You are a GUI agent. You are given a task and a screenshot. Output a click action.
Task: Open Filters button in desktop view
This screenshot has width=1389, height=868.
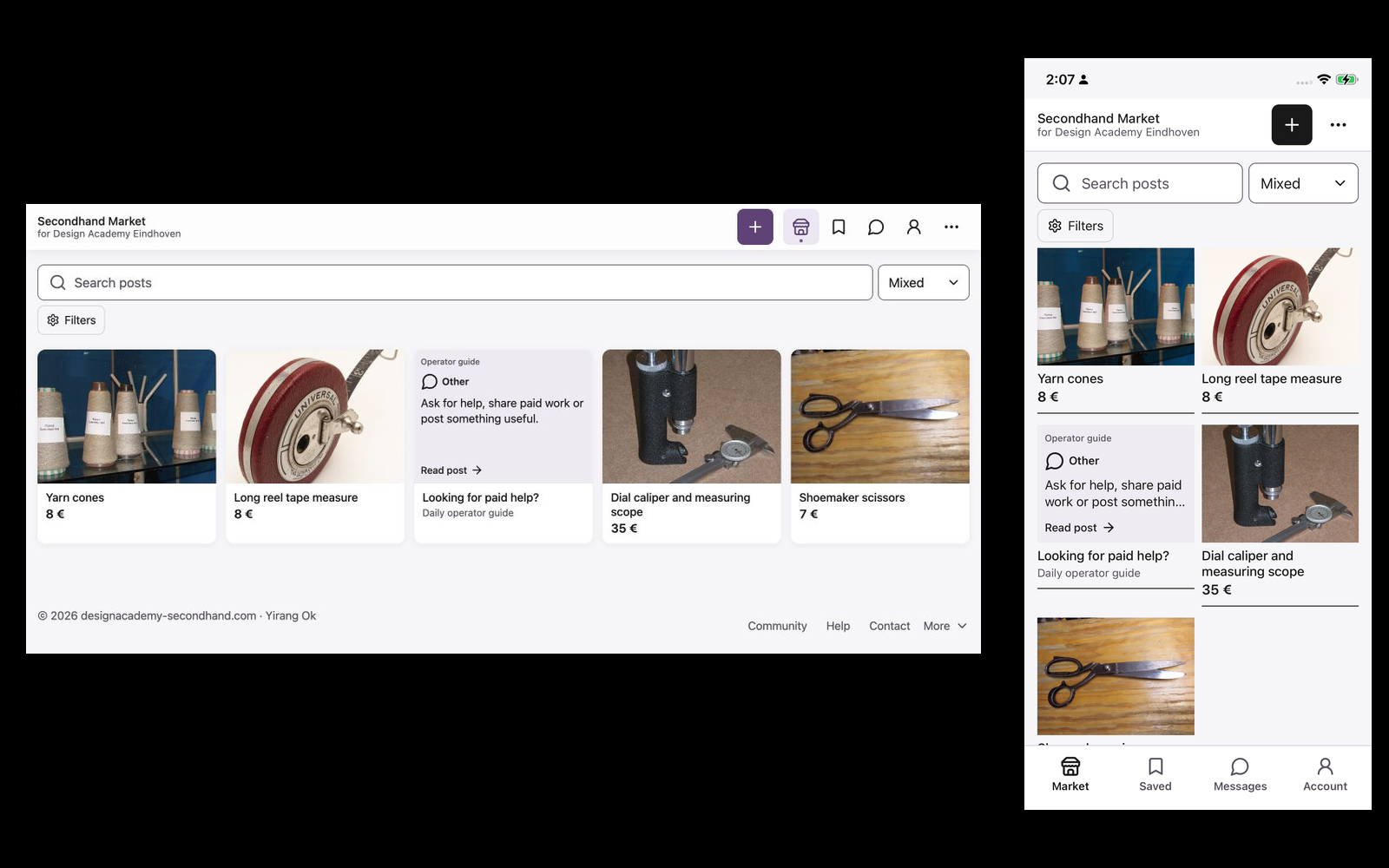pyautogui.click(x=71, y=320)
